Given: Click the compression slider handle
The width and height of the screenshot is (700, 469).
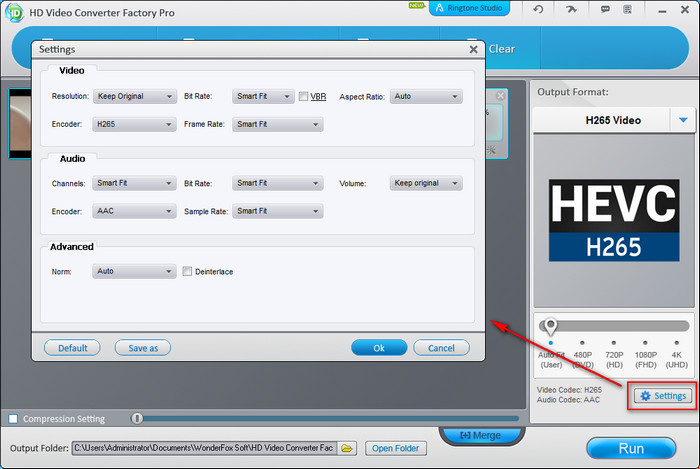Looking at the screenshot, I should pos(137,419).
